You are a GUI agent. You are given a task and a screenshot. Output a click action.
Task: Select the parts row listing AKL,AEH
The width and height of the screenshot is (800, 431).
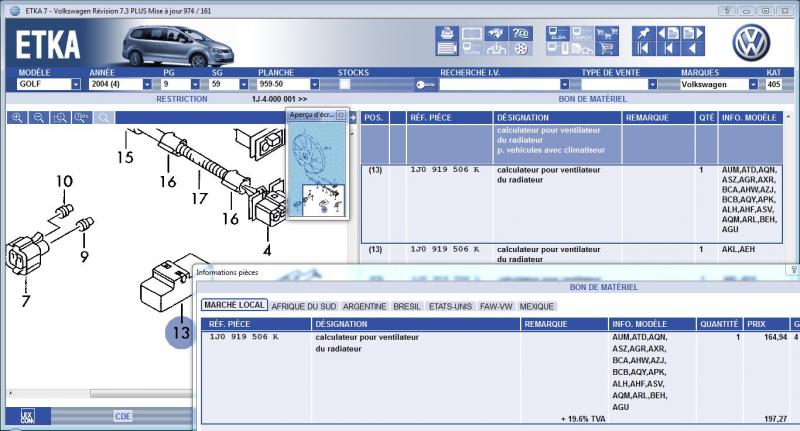[x=572, y=254]
